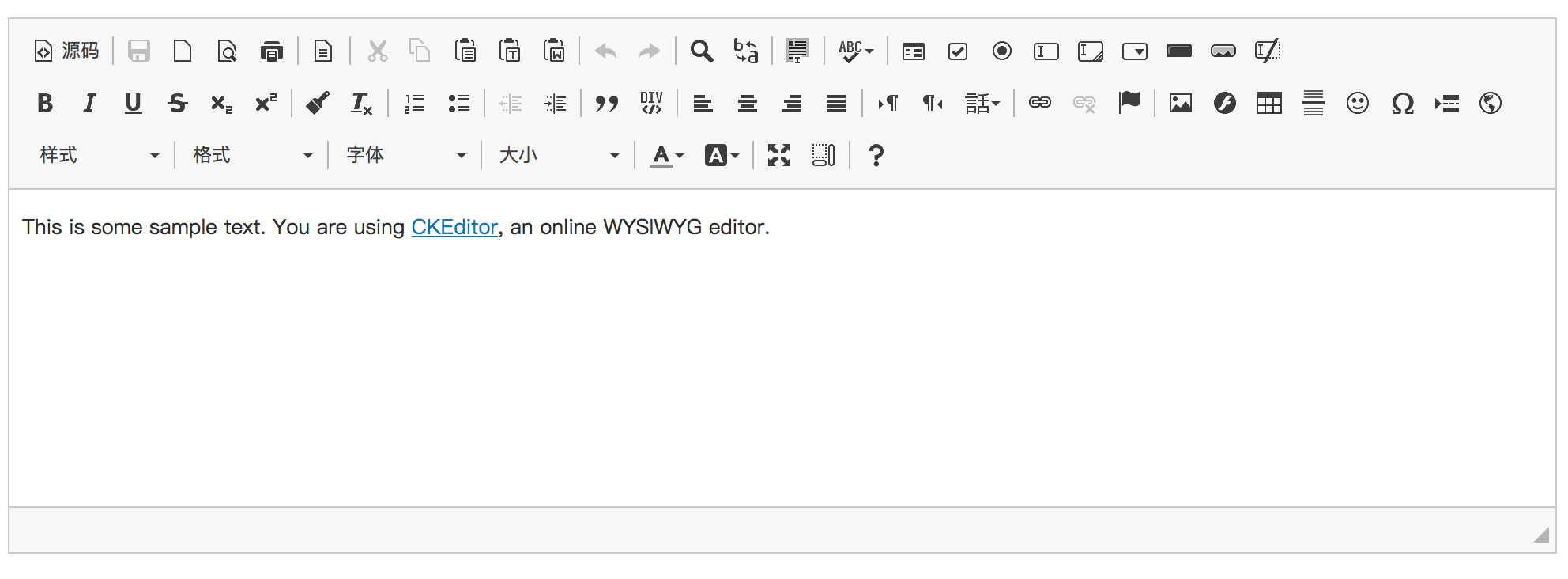The width and height of the screenshot is (1568, 579).
Task: Toggle strikethrough formatting
Action: (x=178, y=104)
